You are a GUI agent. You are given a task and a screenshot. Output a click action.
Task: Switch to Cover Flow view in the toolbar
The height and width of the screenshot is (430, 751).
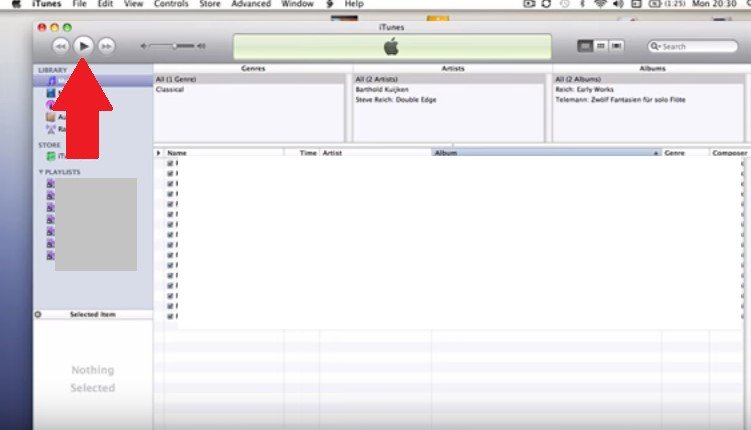point(616,46)
